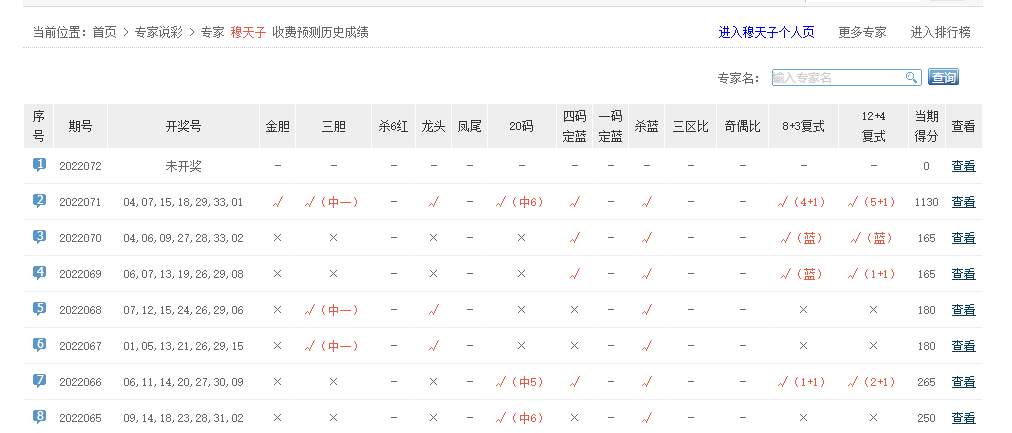
Task: Click the number 4 row badge icon
Action: click(39, 273)
